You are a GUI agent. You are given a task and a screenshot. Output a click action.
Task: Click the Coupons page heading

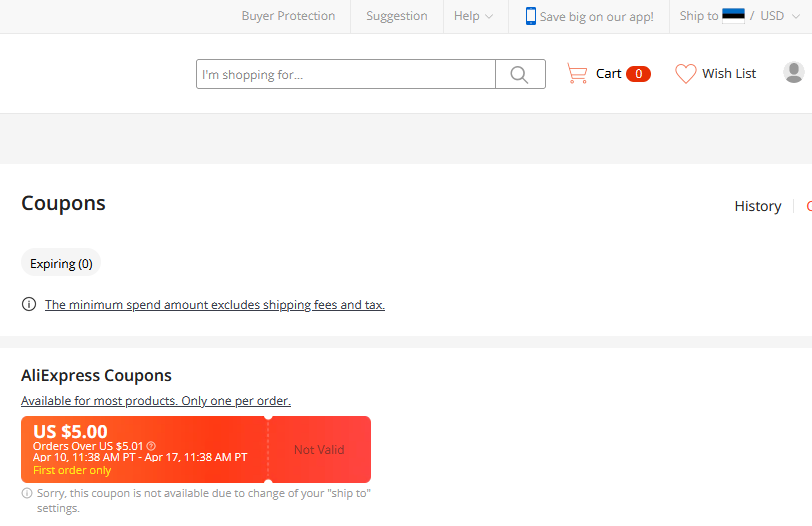point(63,203)
